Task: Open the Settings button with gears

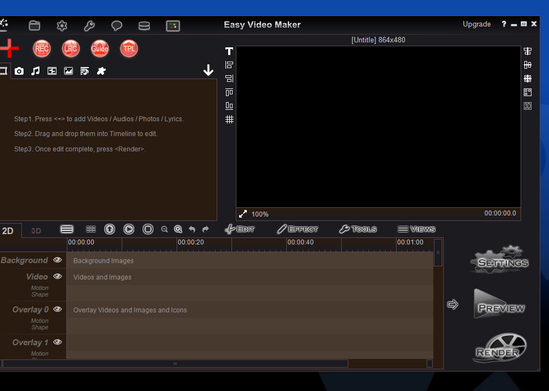Action: click(x=500, y=260)
